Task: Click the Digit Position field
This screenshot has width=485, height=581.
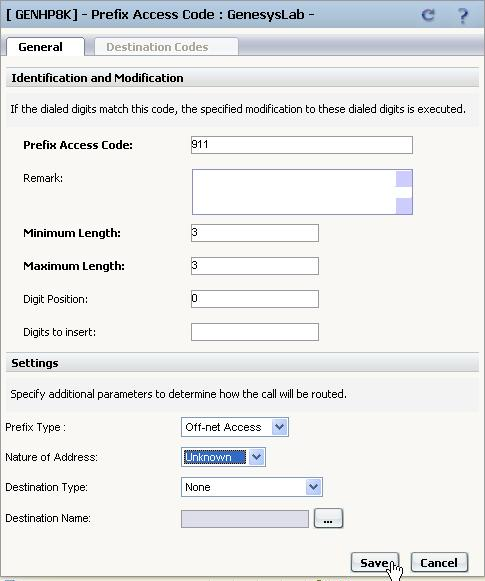Action: coord(255,299)
